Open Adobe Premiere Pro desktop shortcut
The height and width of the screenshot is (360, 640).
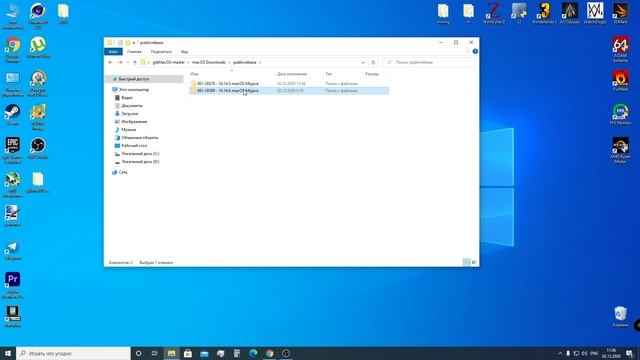pyautogui.click(x=13, y=285)
